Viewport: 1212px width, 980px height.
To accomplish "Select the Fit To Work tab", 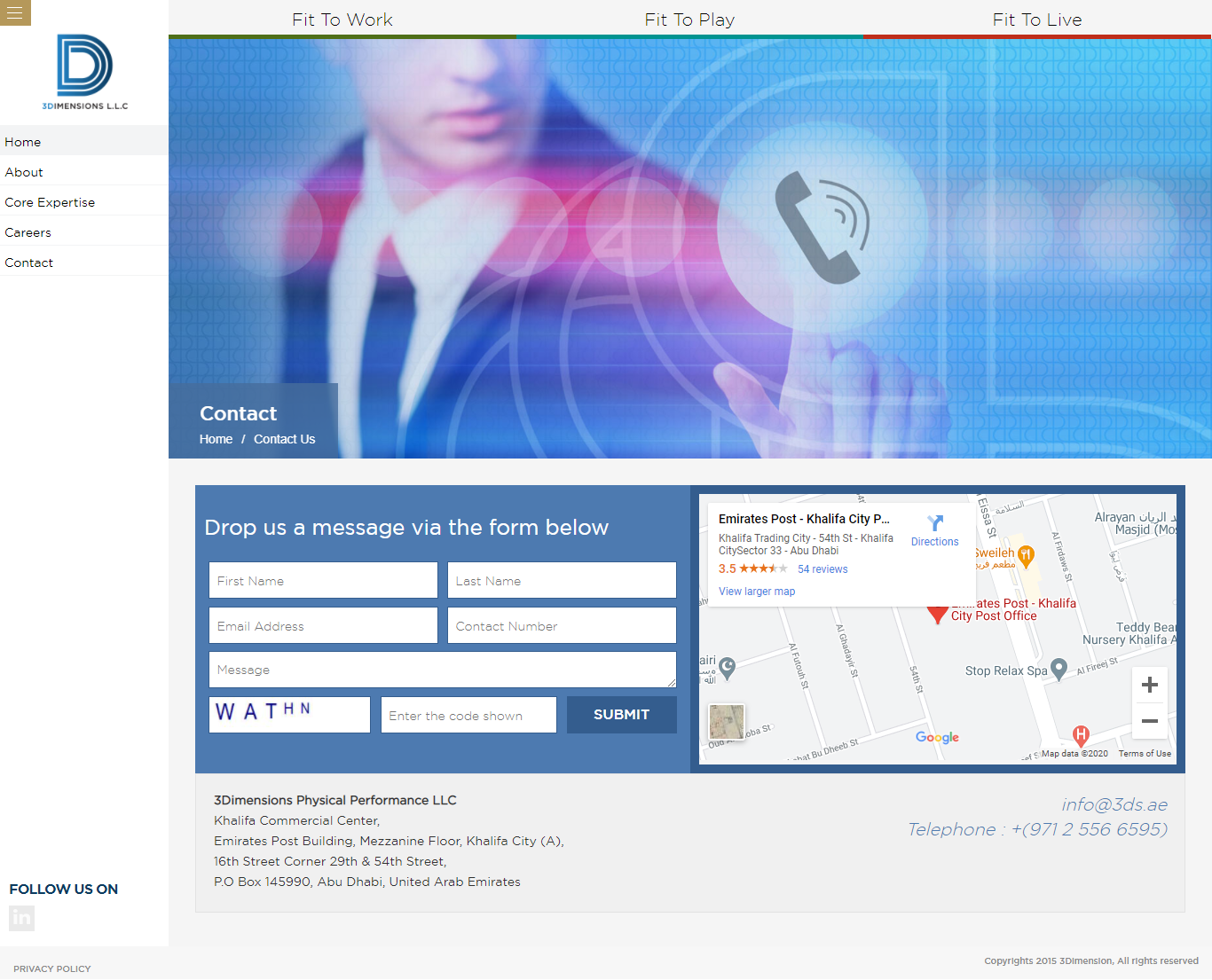I will click(342, 20).
